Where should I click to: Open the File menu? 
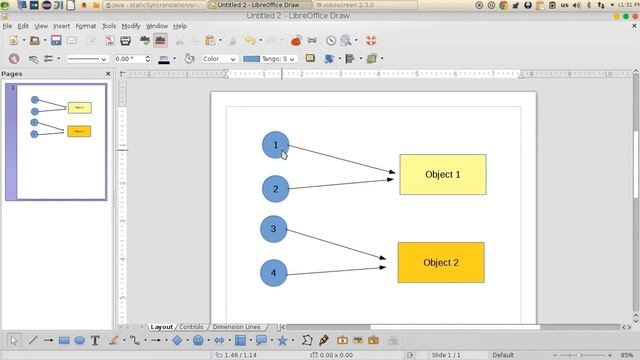tap(7, 26)
